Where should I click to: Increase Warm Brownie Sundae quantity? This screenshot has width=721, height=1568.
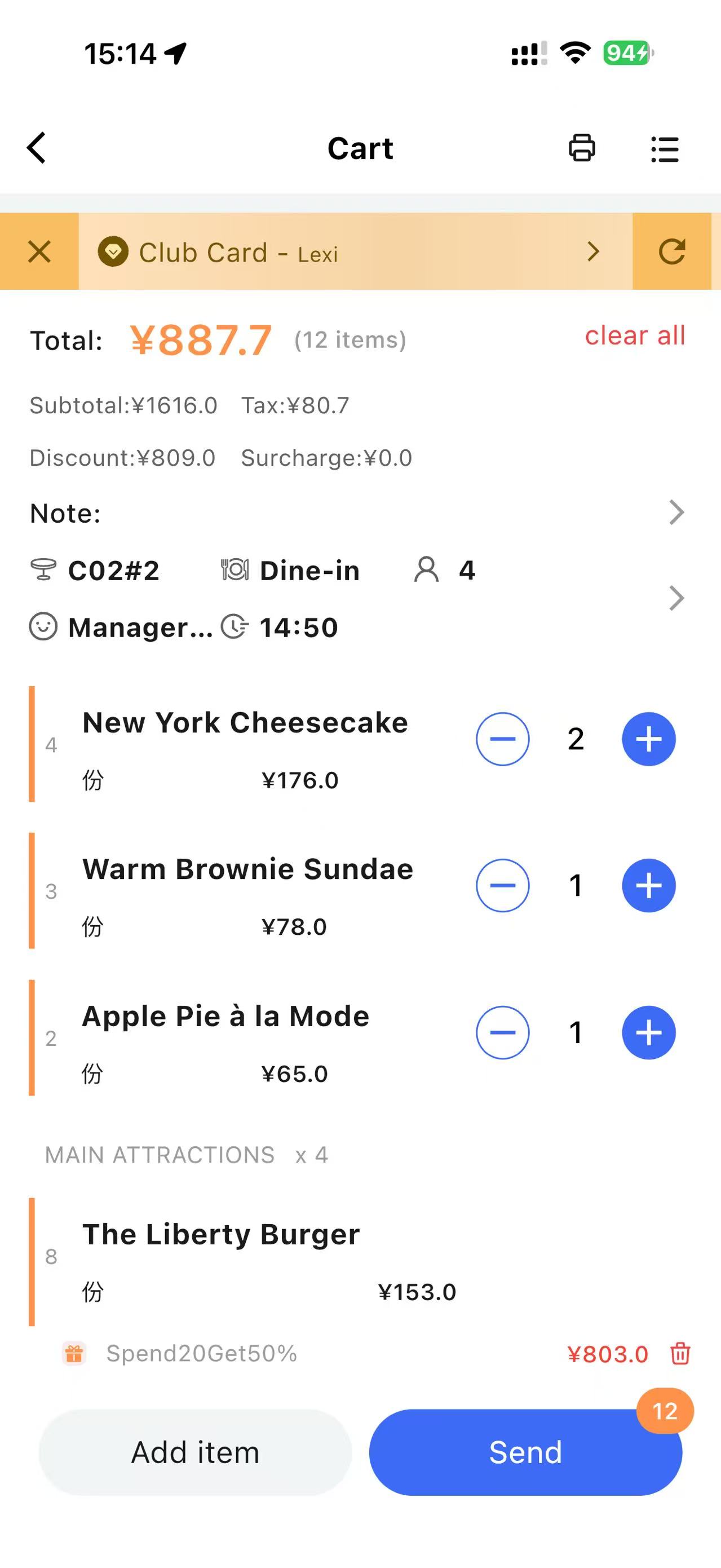(x=649, y=886)
